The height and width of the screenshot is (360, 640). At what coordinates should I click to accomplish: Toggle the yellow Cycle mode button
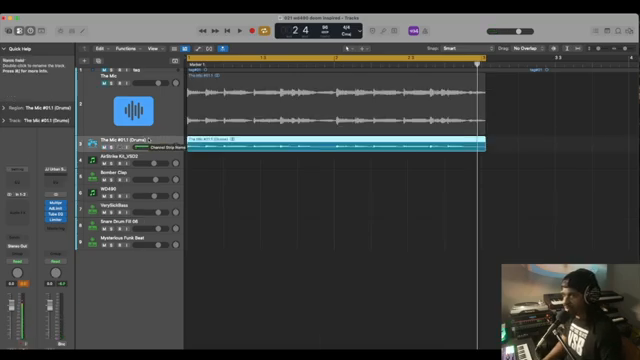click(x=264, y=31)
